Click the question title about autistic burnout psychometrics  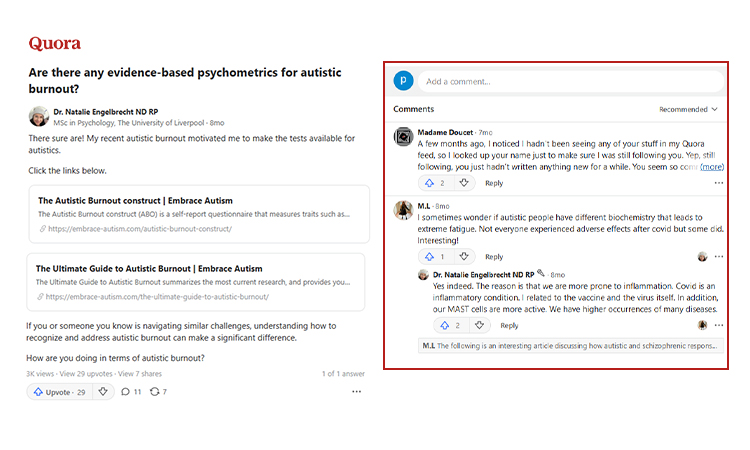point(185,81)
